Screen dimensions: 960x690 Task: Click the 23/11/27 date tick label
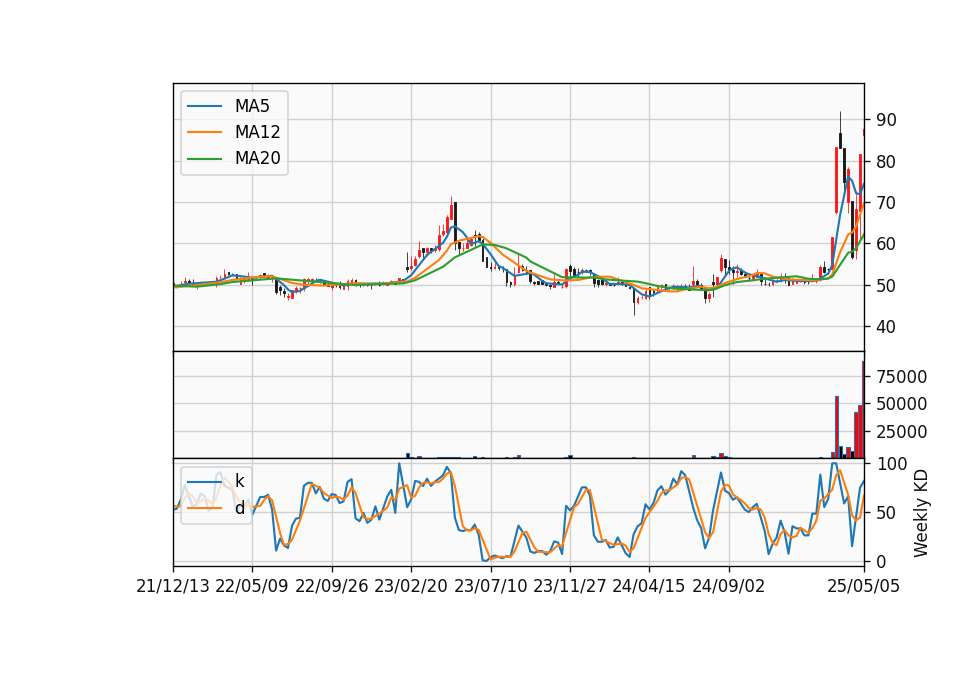[569, 586]
